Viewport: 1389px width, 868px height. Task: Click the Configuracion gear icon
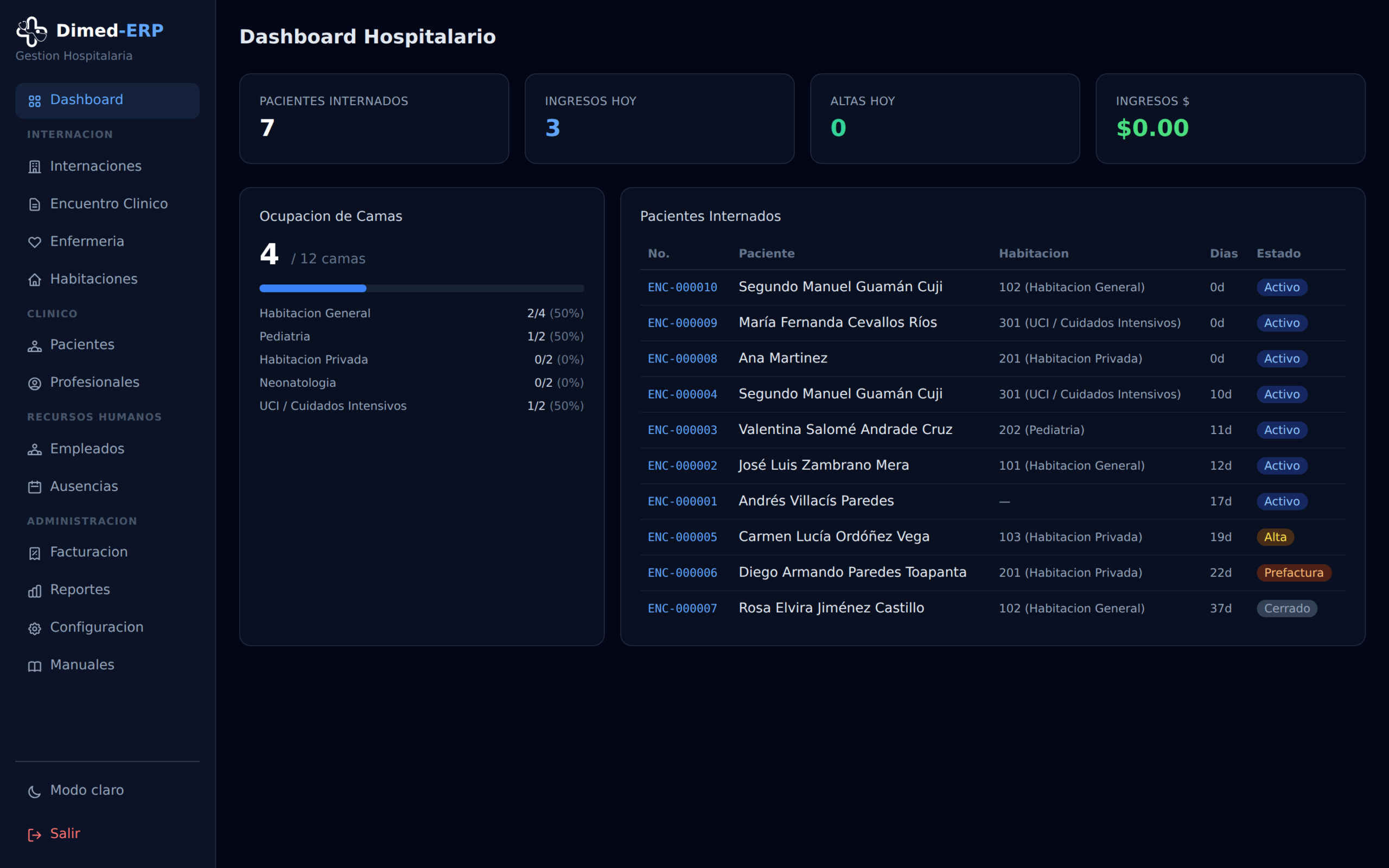(34, 628)
